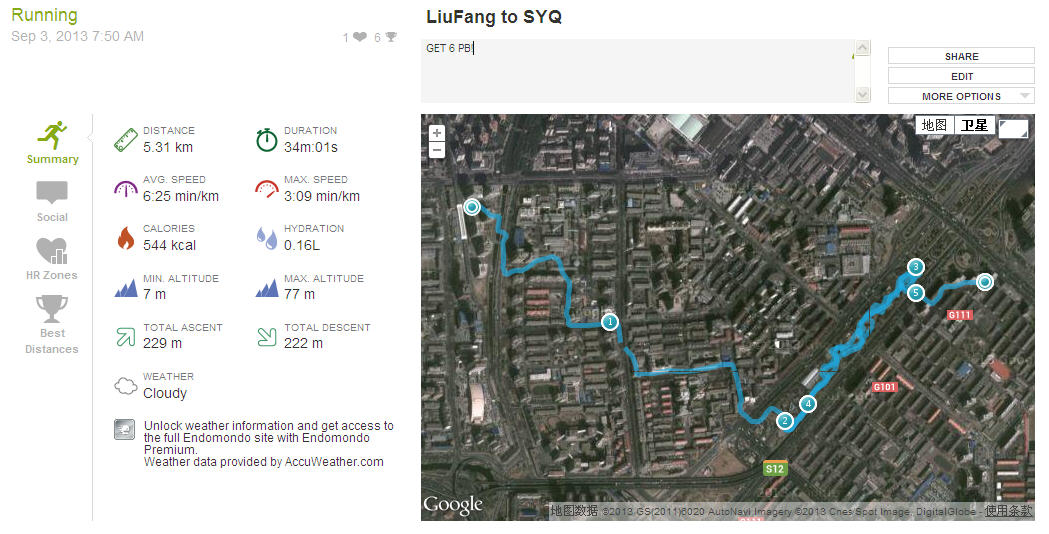
Task: Switch map to 卫星 satellite view
Action: (975, 125)
